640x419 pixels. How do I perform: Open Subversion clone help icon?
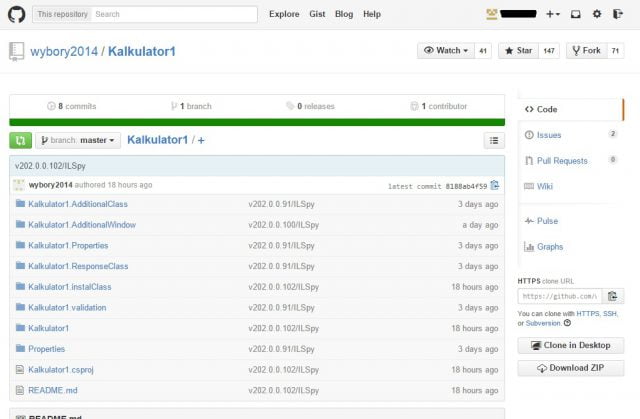567,323
